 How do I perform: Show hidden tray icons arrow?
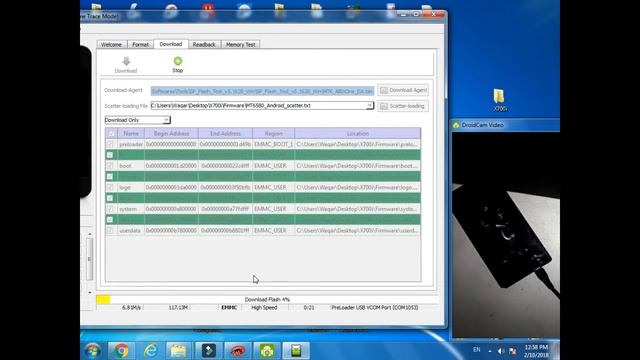pos(490,351)
